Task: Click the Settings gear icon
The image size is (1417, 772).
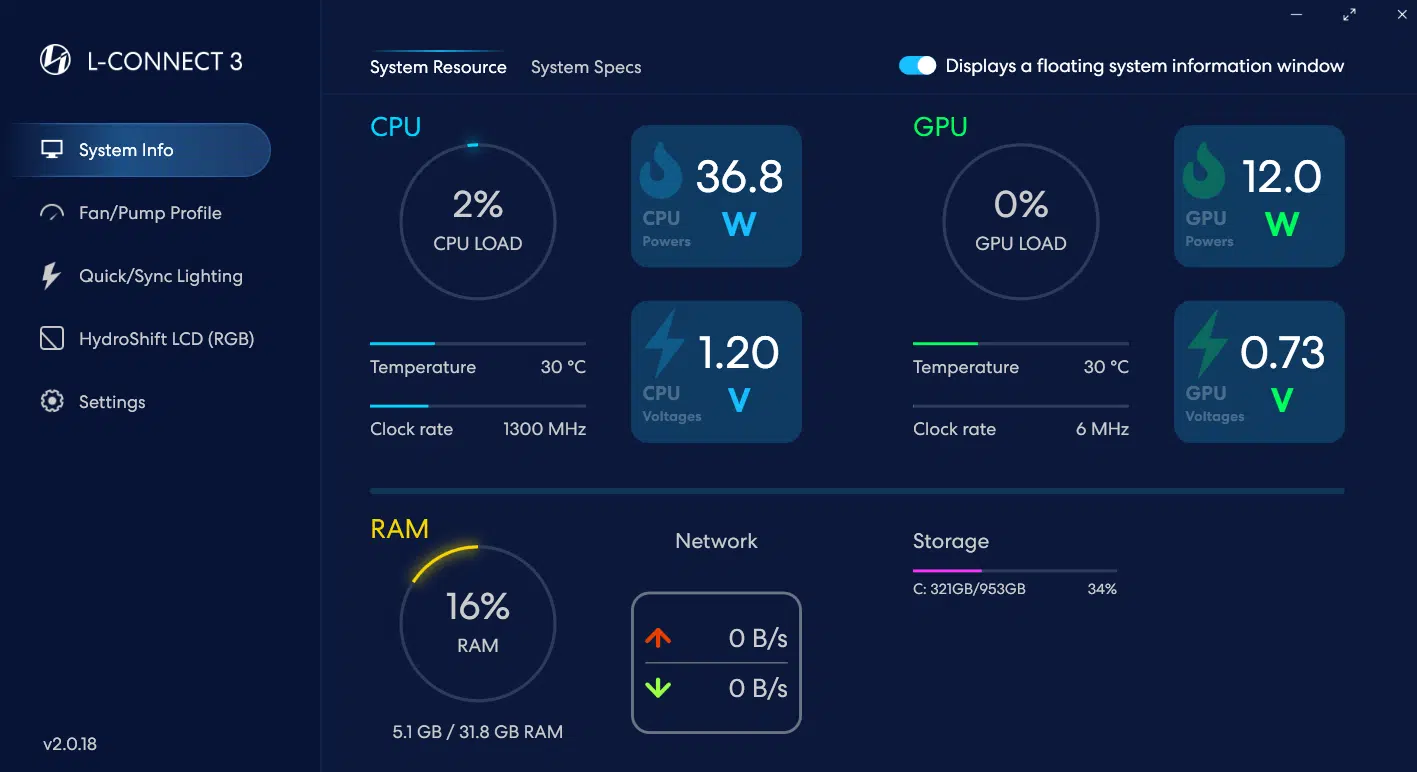Action: coord(52,402)
